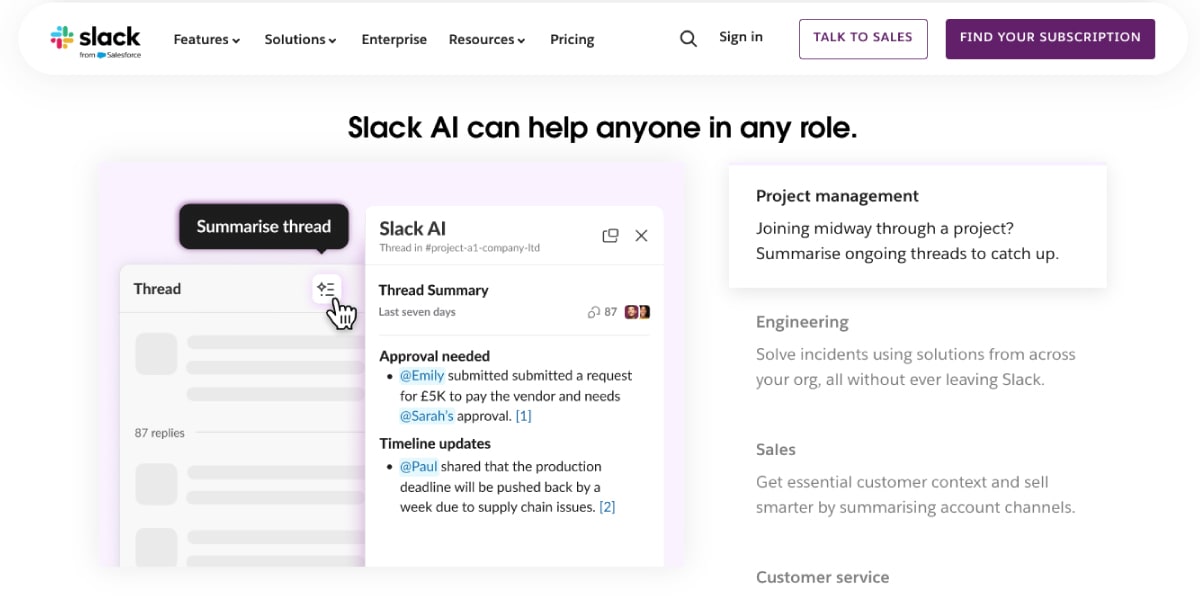Select the Project management role tab
The width and height of the screenshot is (1200, 600).
[x=917, y=226]
